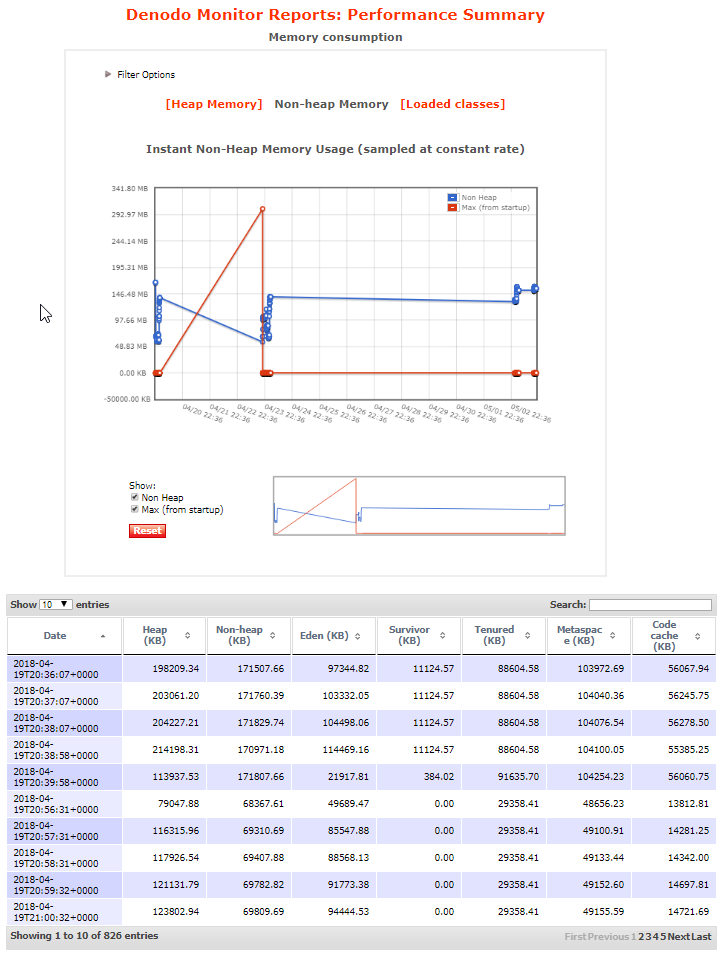The image size is (721, 954).
Task: Select row dated 2018-04-19T20:37:07+0000
Action: [361, 695]
